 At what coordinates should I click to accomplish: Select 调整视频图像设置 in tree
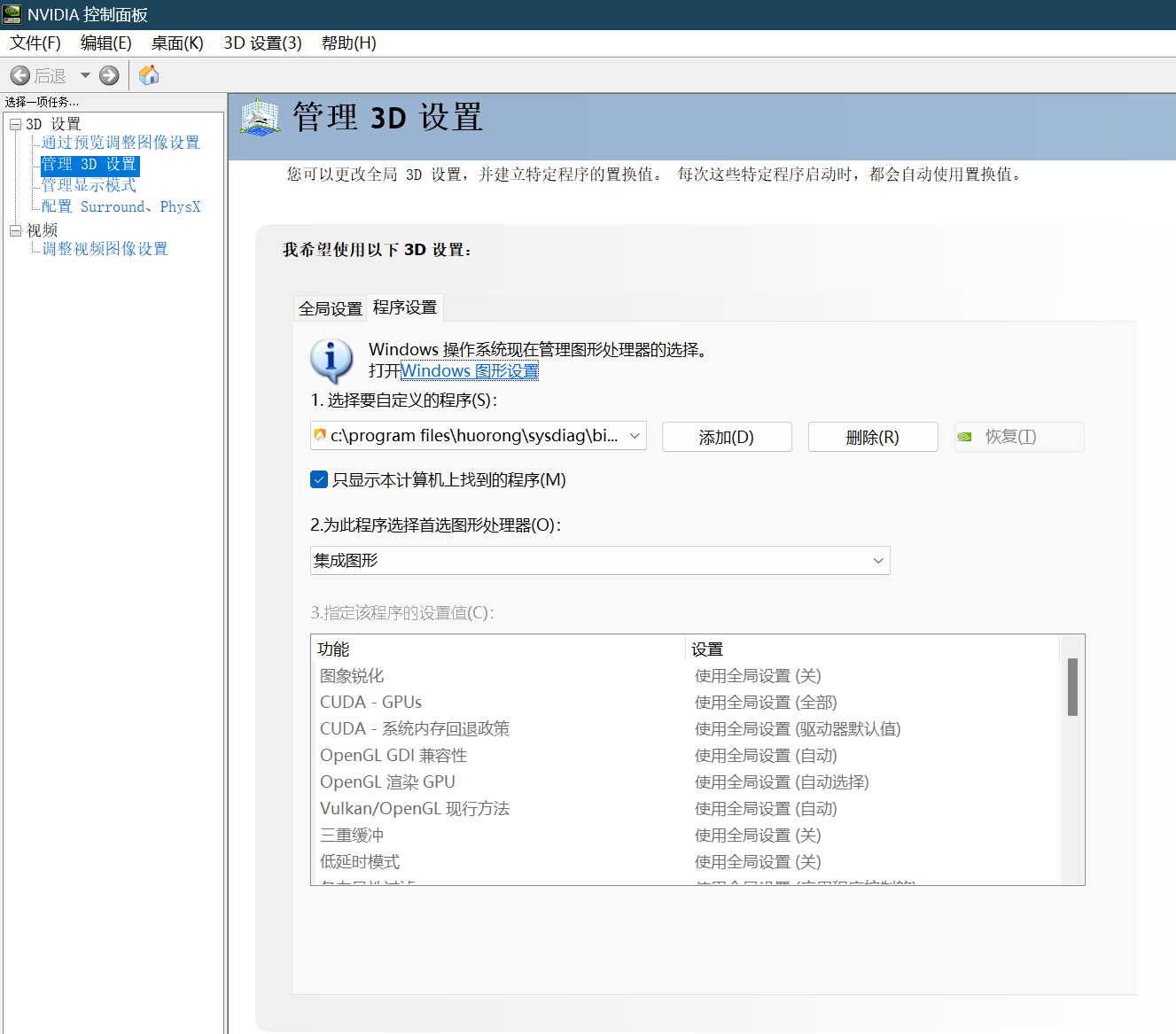click(105, 249)
